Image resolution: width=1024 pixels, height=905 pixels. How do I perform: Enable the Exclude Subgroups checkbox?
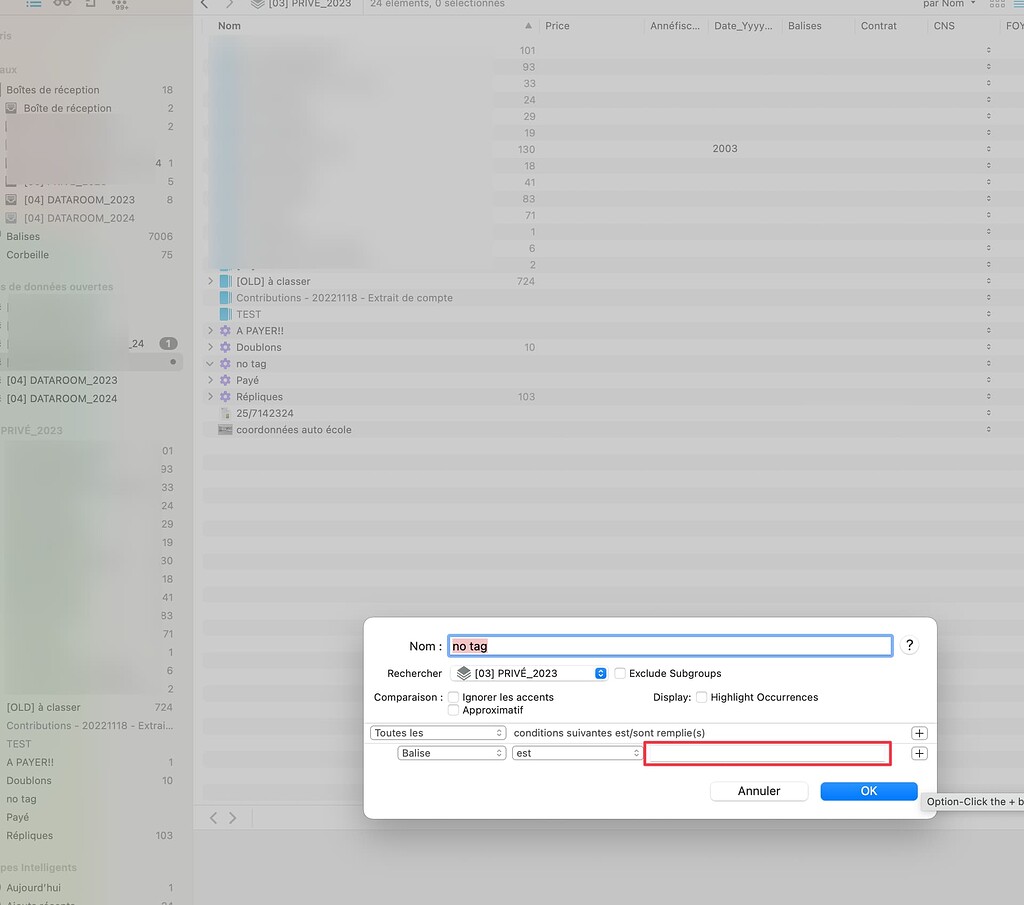(620, 673)
